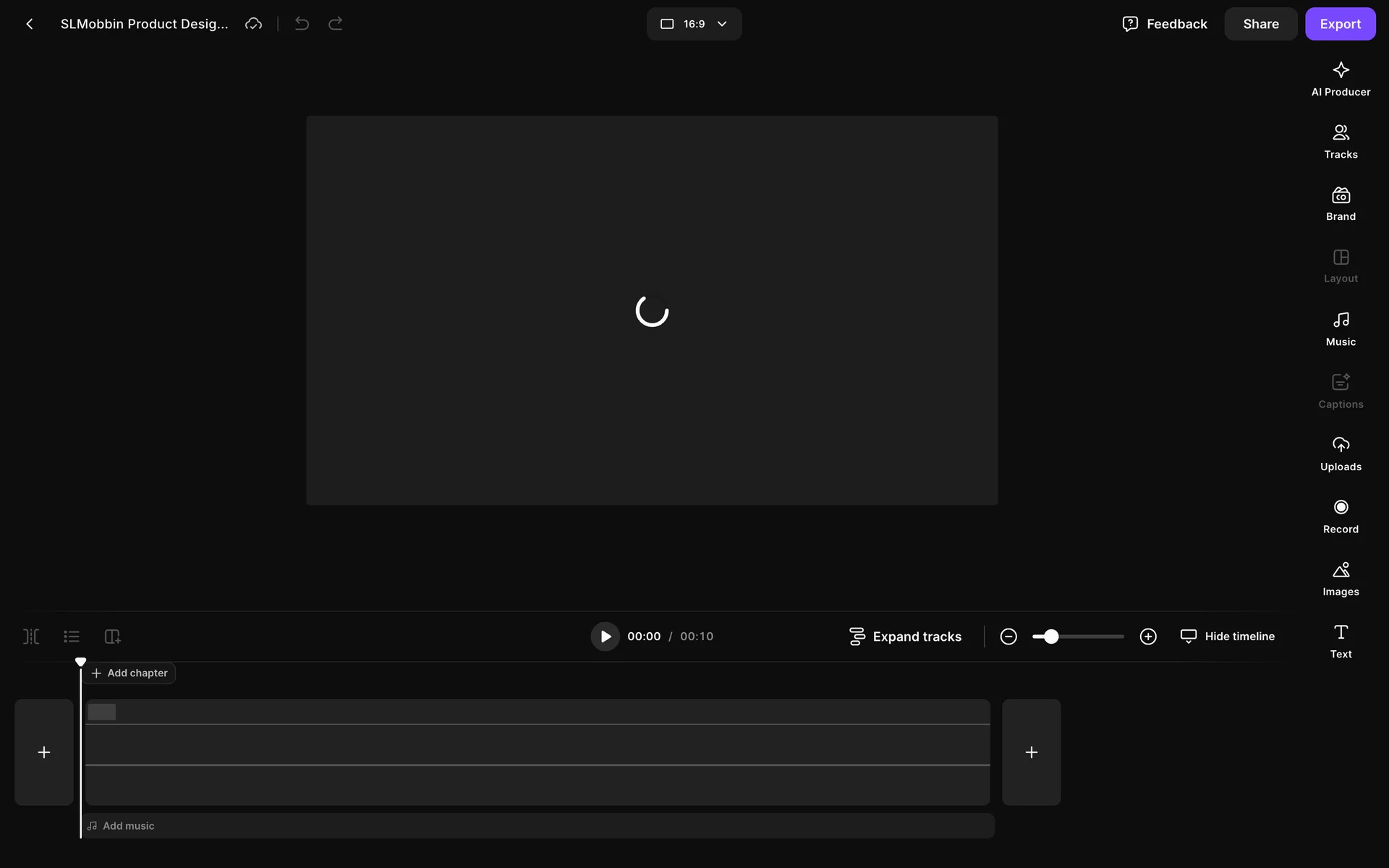Open the AI Producer panel
The width and height of the screenshot is (1389, 868).
1340,79
